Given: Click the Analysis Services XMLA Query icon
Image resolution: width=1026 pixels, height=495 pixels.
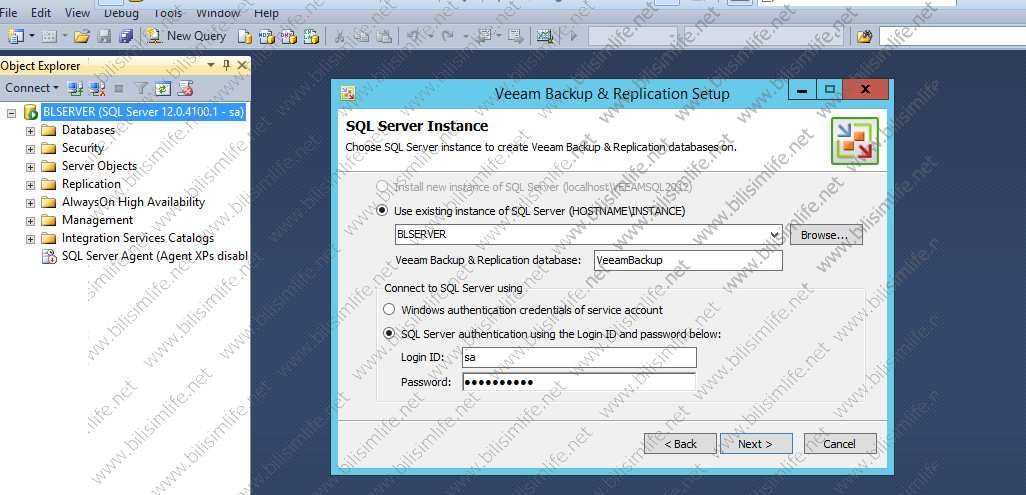Looking at the screenshot, I should [310, 37].
